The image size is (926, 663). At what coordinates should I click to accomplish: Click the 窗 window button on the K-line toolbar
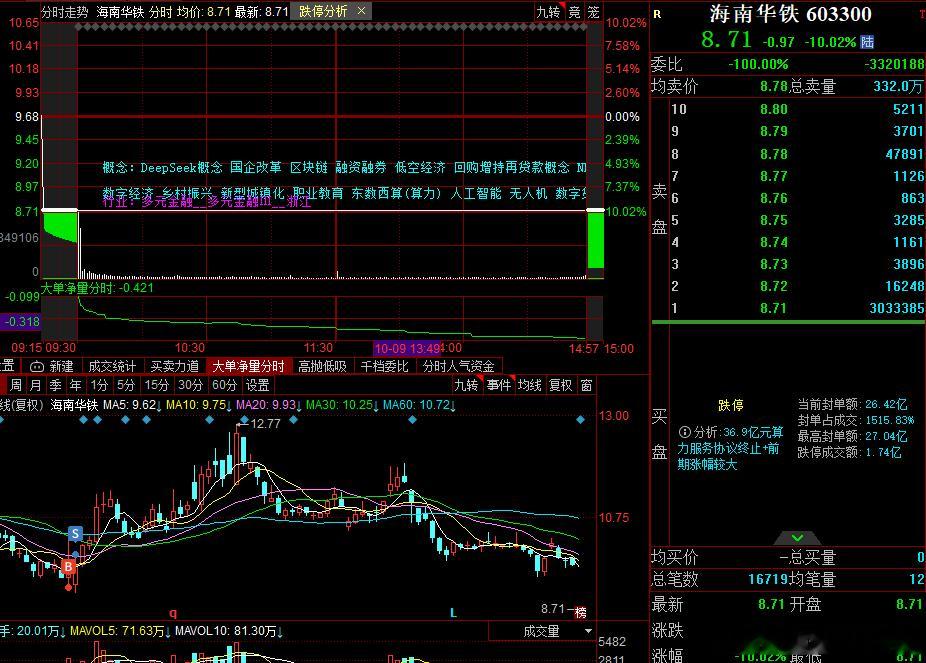(x=586, y=385)
